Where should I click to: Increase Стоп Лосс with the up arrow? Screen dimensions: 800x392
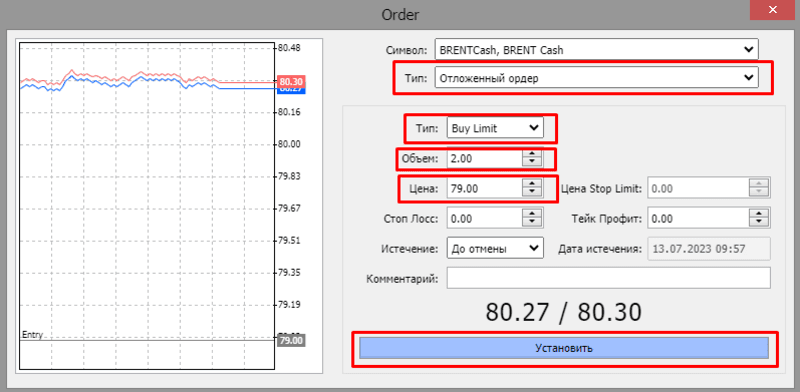tap(532, 214)
